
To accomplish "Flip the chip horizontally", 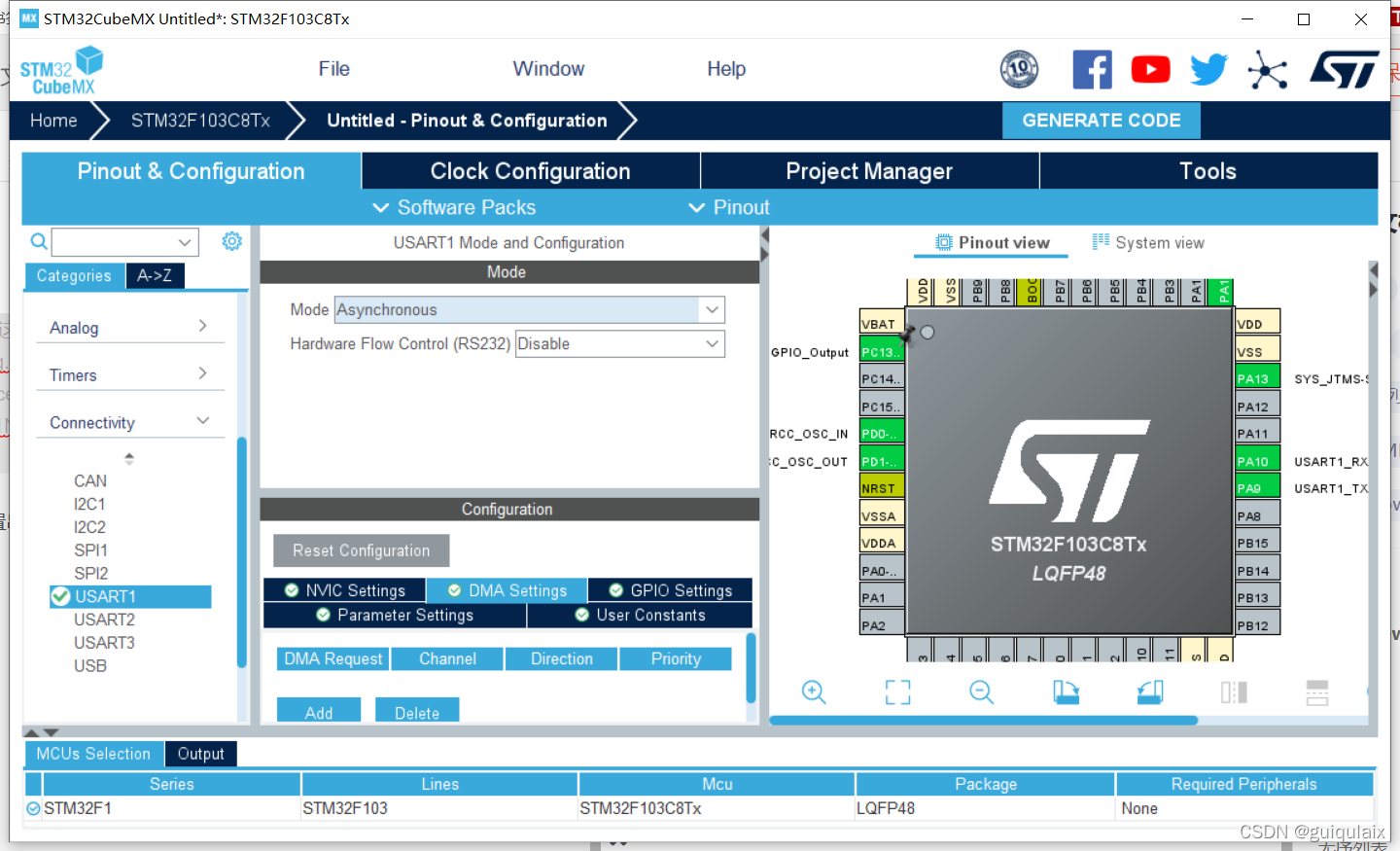I will [x=1234, y=691].
